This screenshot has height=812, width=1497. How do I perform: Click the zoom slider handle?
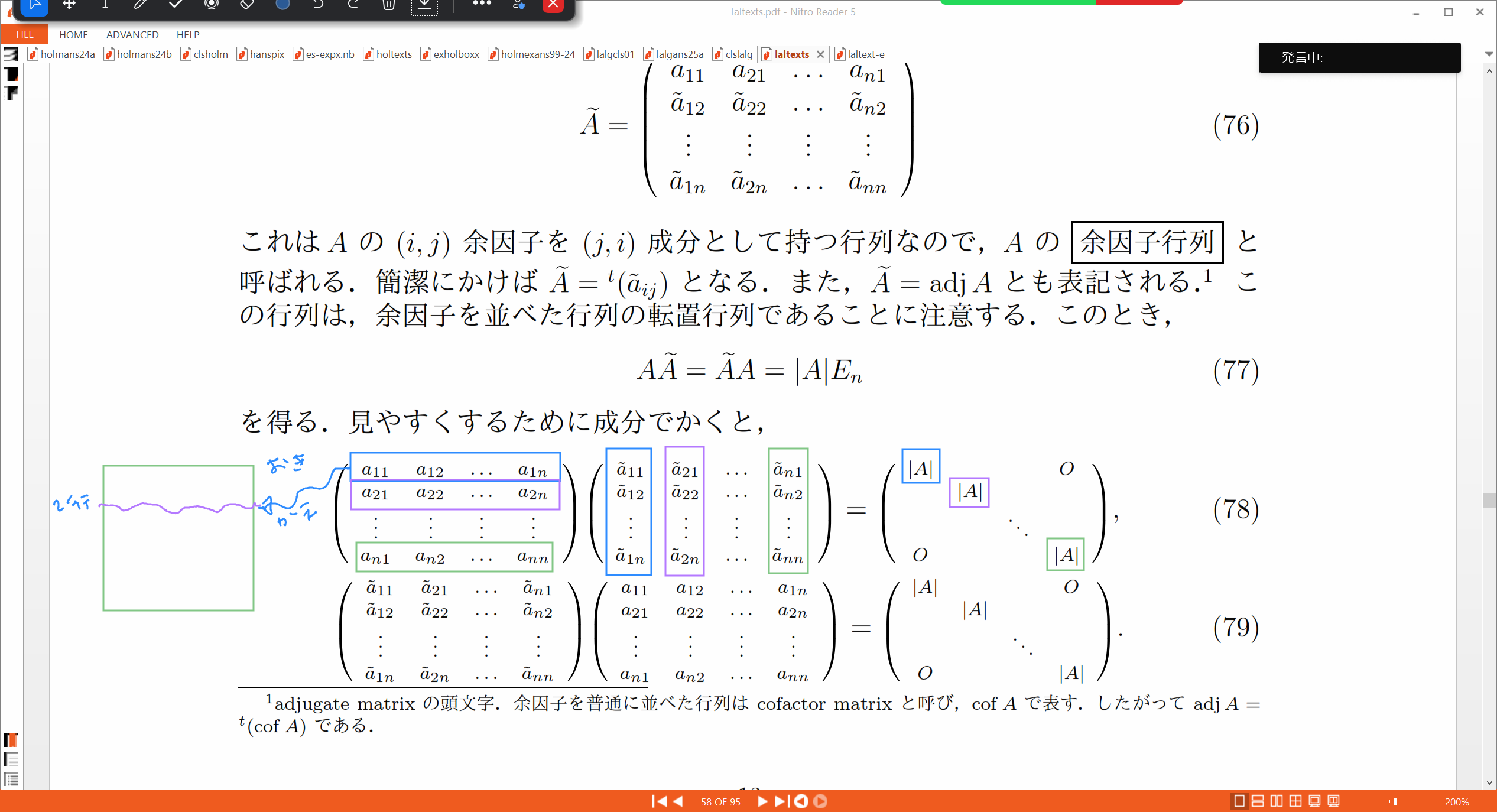click(x=1395, y=801)
